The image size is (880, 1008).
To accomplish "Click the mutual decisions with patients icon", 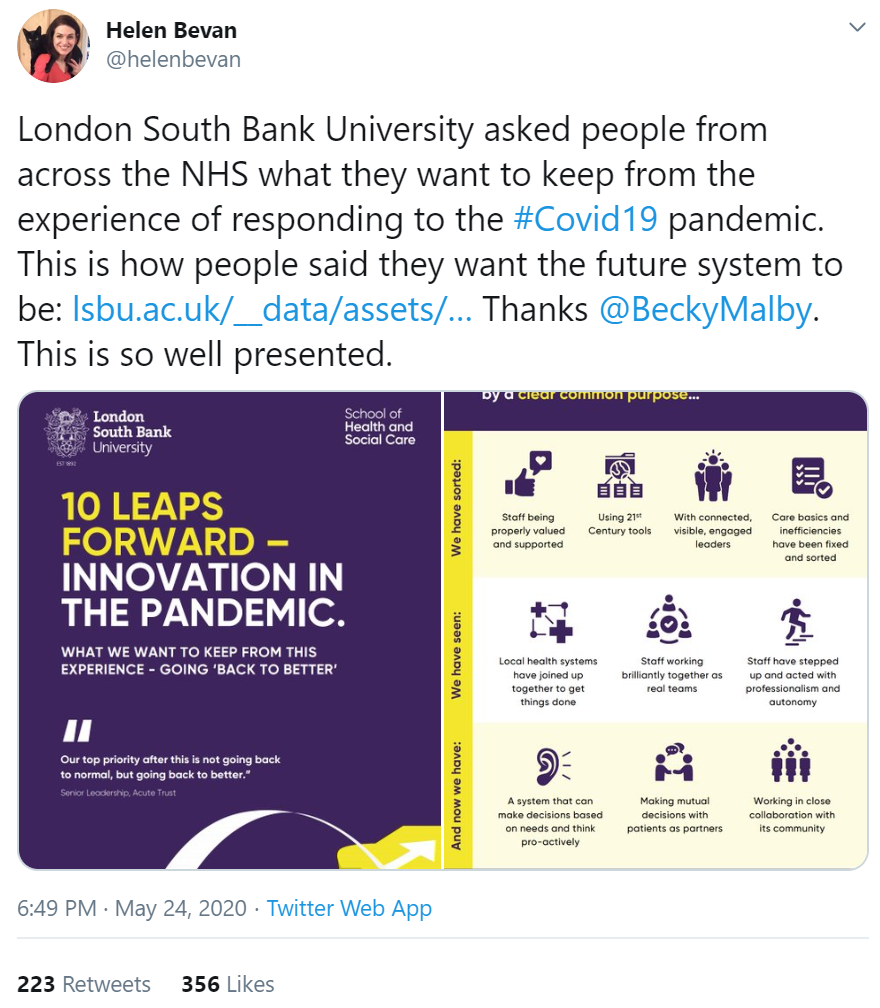I will (x=674, y=762).
